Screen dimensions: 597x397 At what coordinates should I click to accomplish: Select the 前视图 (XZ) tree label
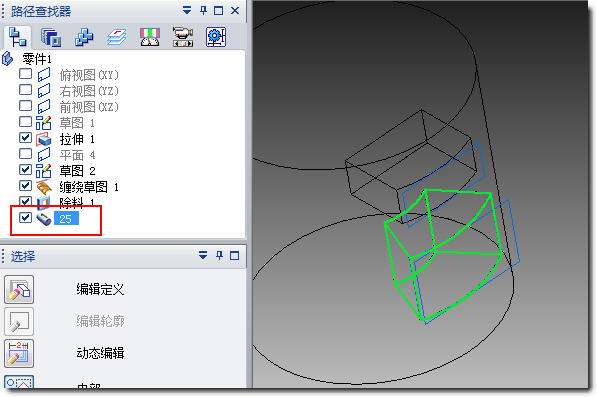pos(89,107)
